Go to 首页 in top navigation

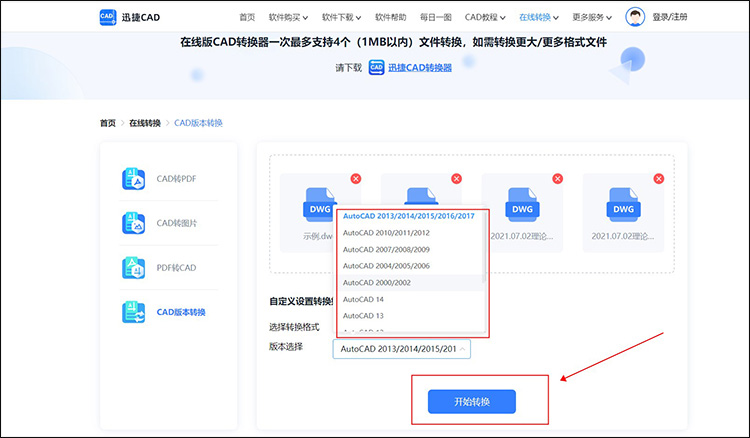coord(247,17)
